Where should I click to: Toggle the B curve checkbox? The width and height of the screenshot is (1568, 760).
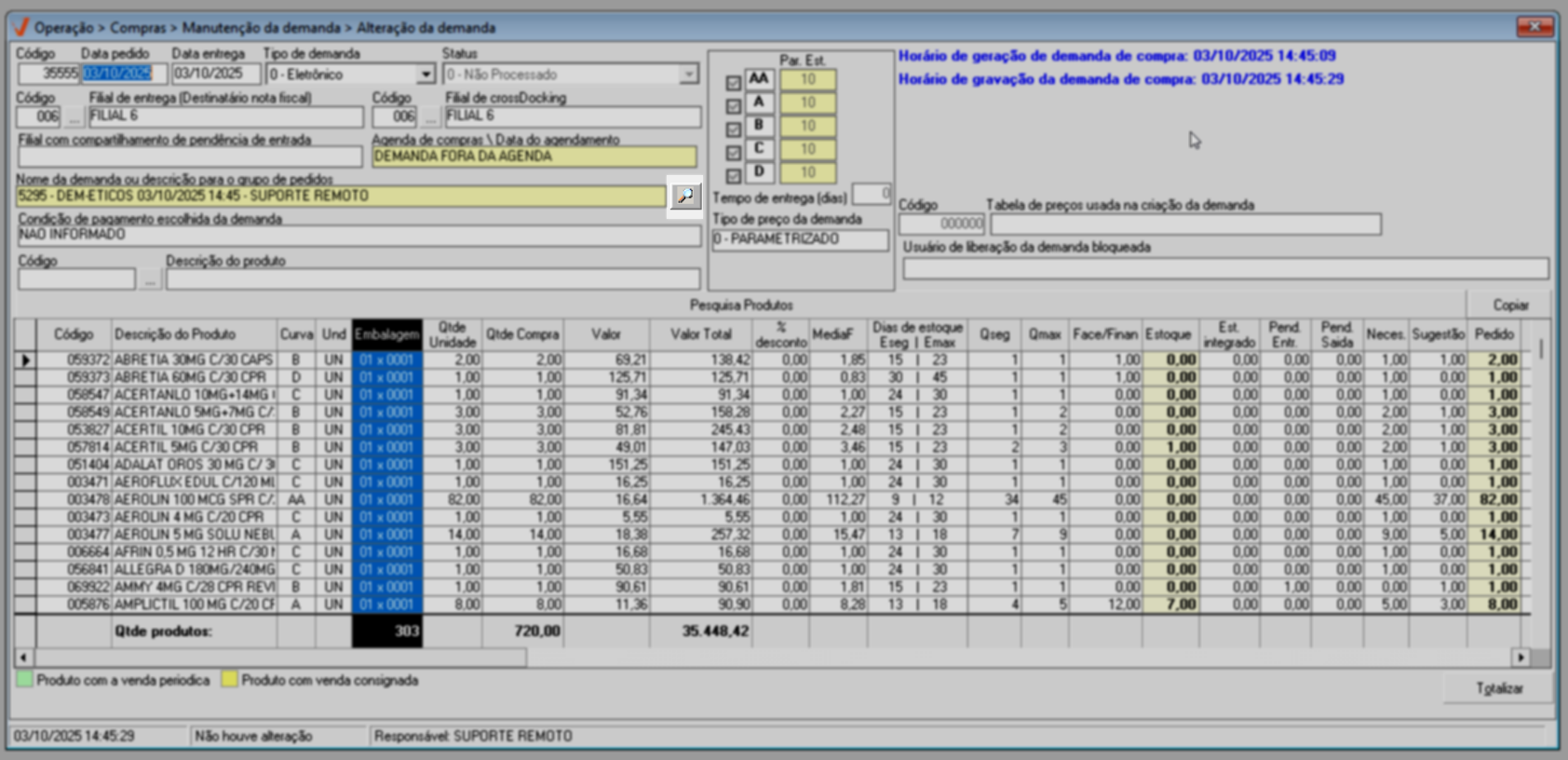click(x=734, y=129)
